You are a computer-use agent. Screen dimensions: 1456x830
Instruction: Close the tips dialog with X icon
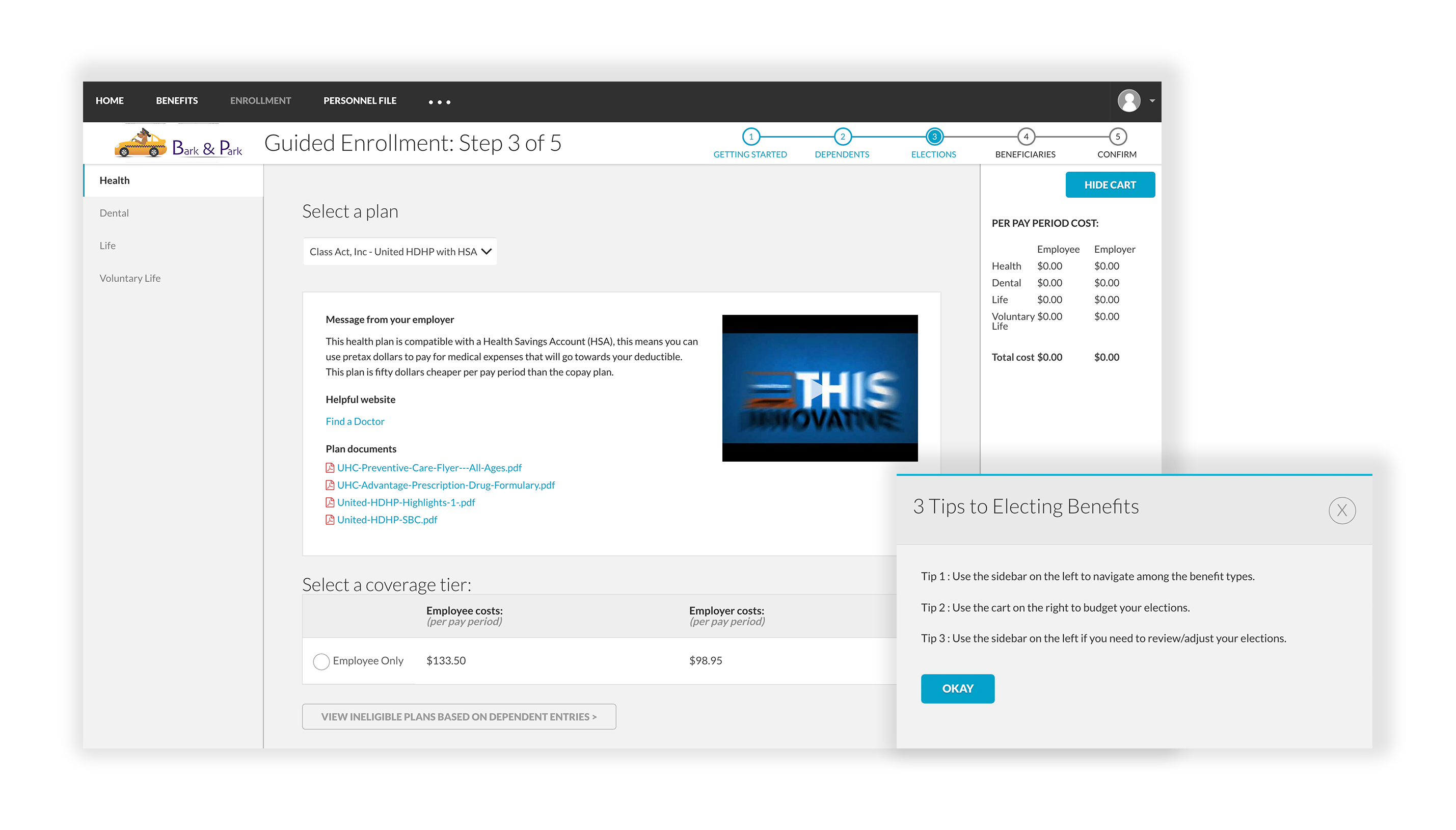(1341, 510)
